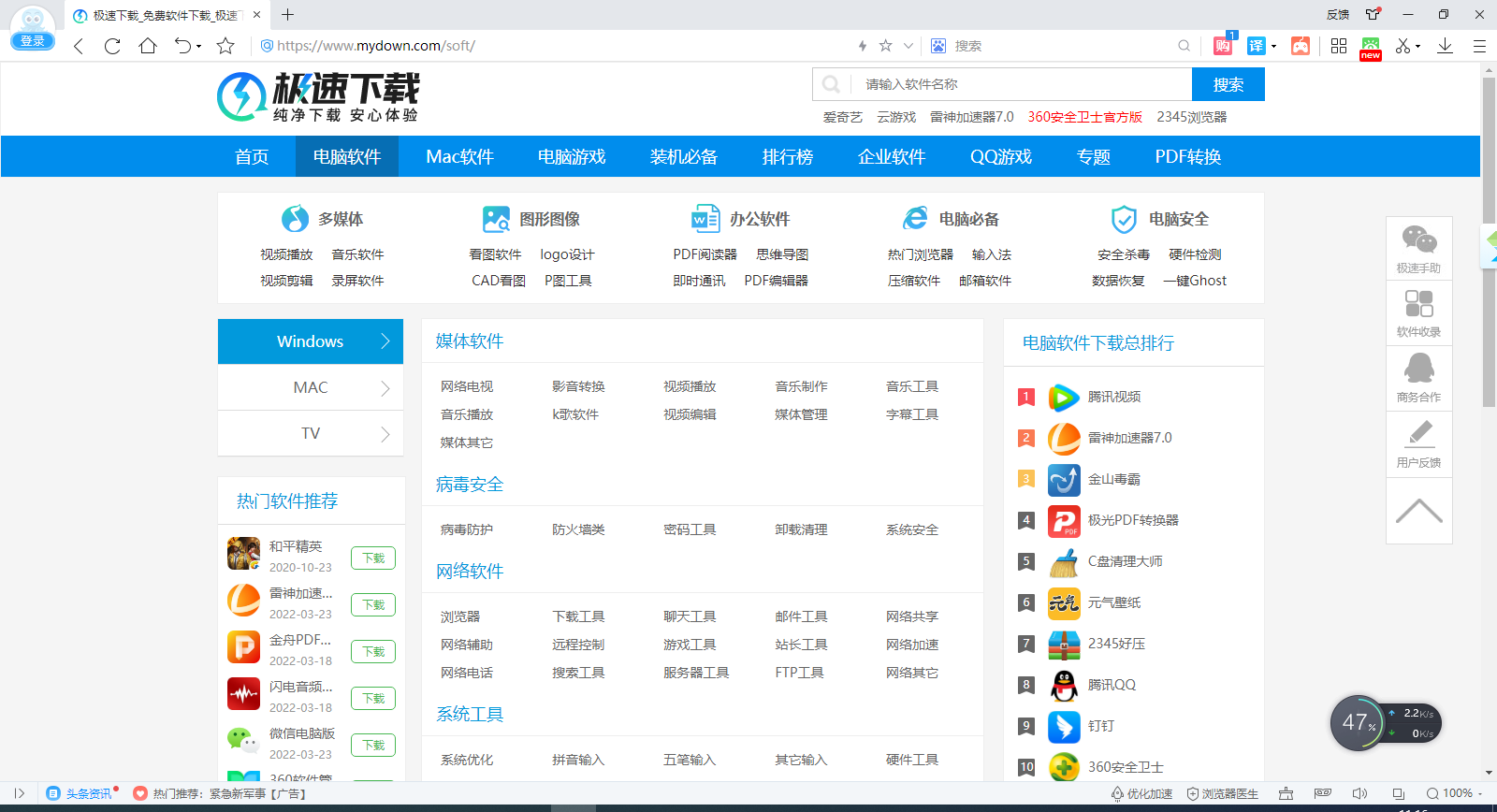Open the 一键Ghost link
Viewport: 1497px width, 812px height.
point(1195,281)
